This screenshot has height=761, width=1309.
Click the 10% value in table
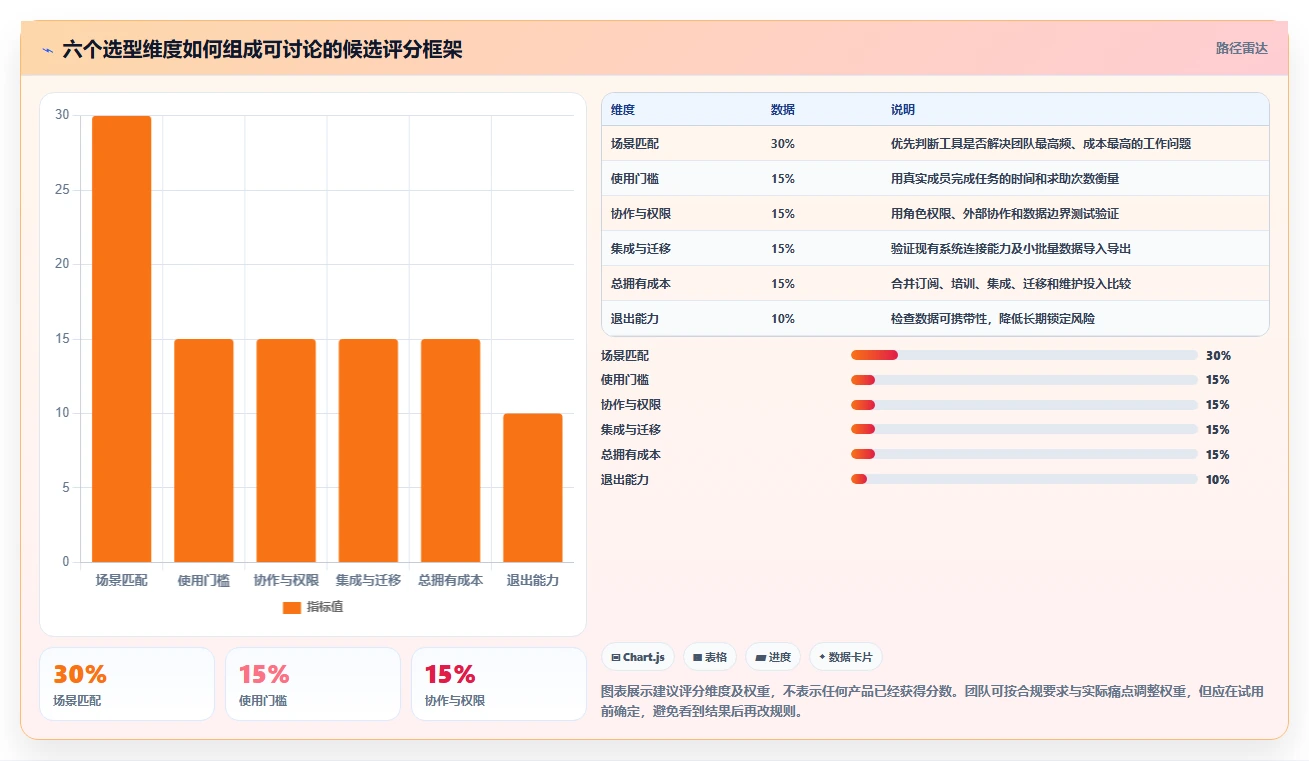(783, 319)
